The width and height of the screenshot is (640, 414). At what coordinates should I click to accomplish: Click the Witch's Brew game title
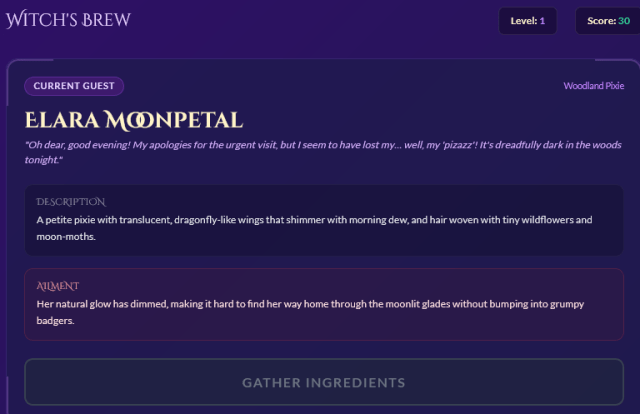[68, 20]
